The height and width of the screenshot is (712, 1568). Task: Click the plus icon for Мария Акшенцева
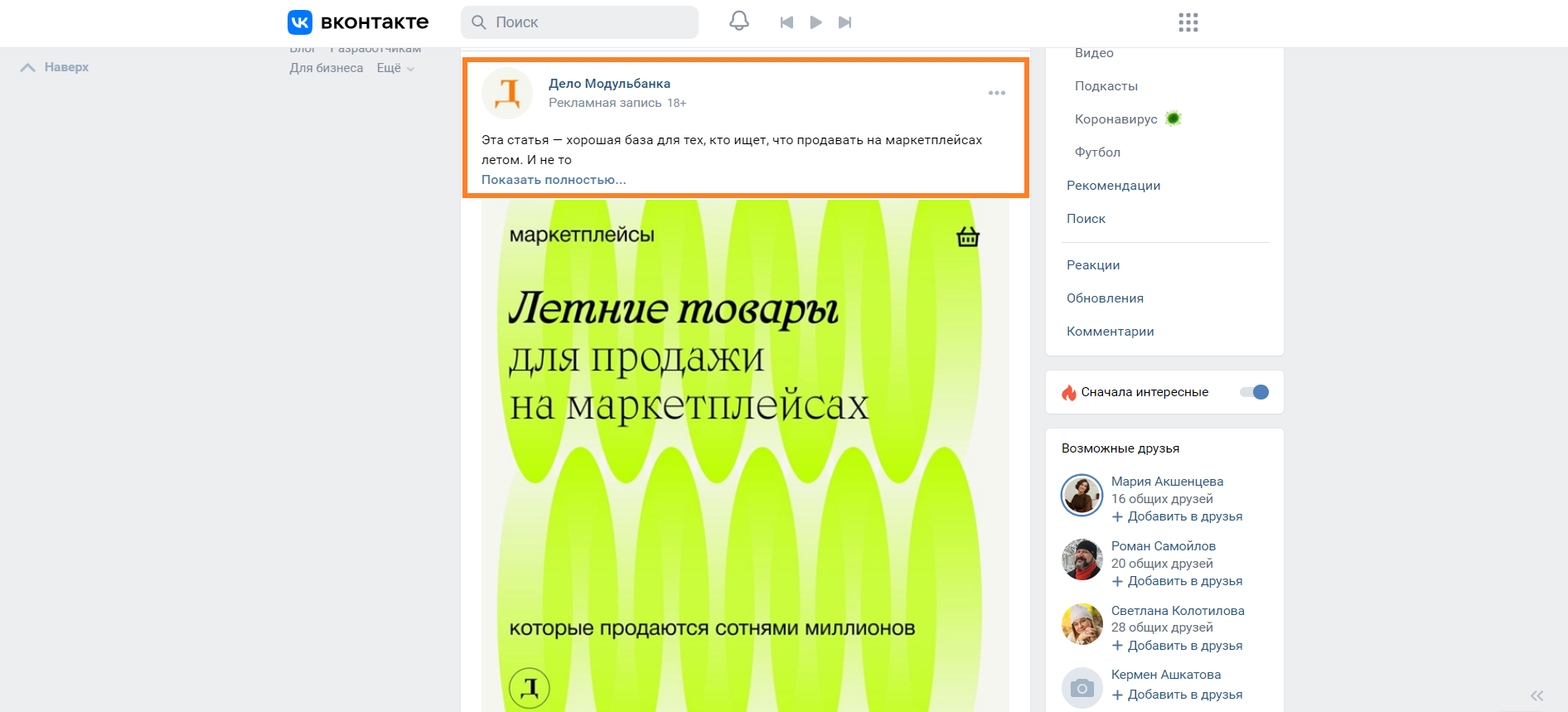[1117, 516]
